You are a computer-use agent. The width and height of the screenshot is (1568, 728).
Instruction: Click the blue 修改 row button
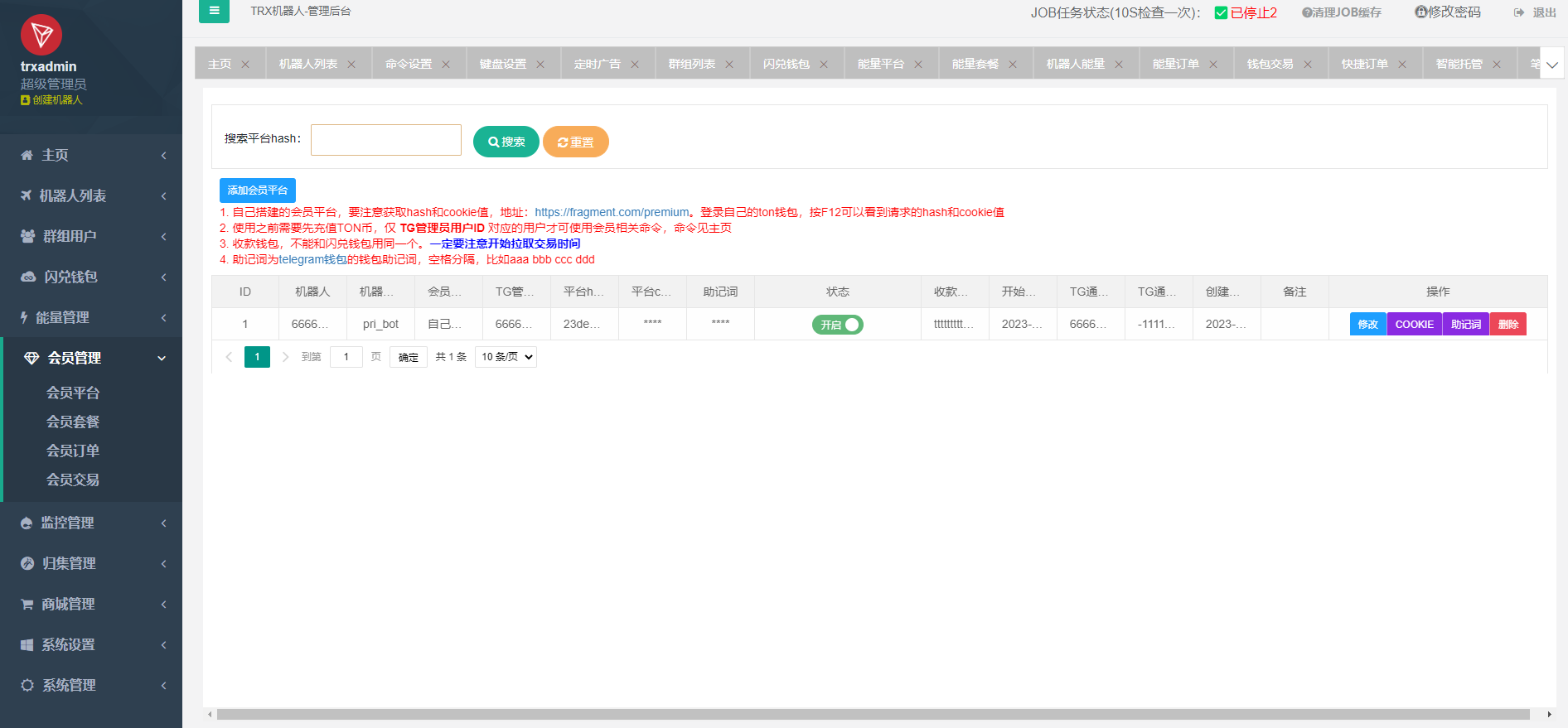click(1368, 324)
